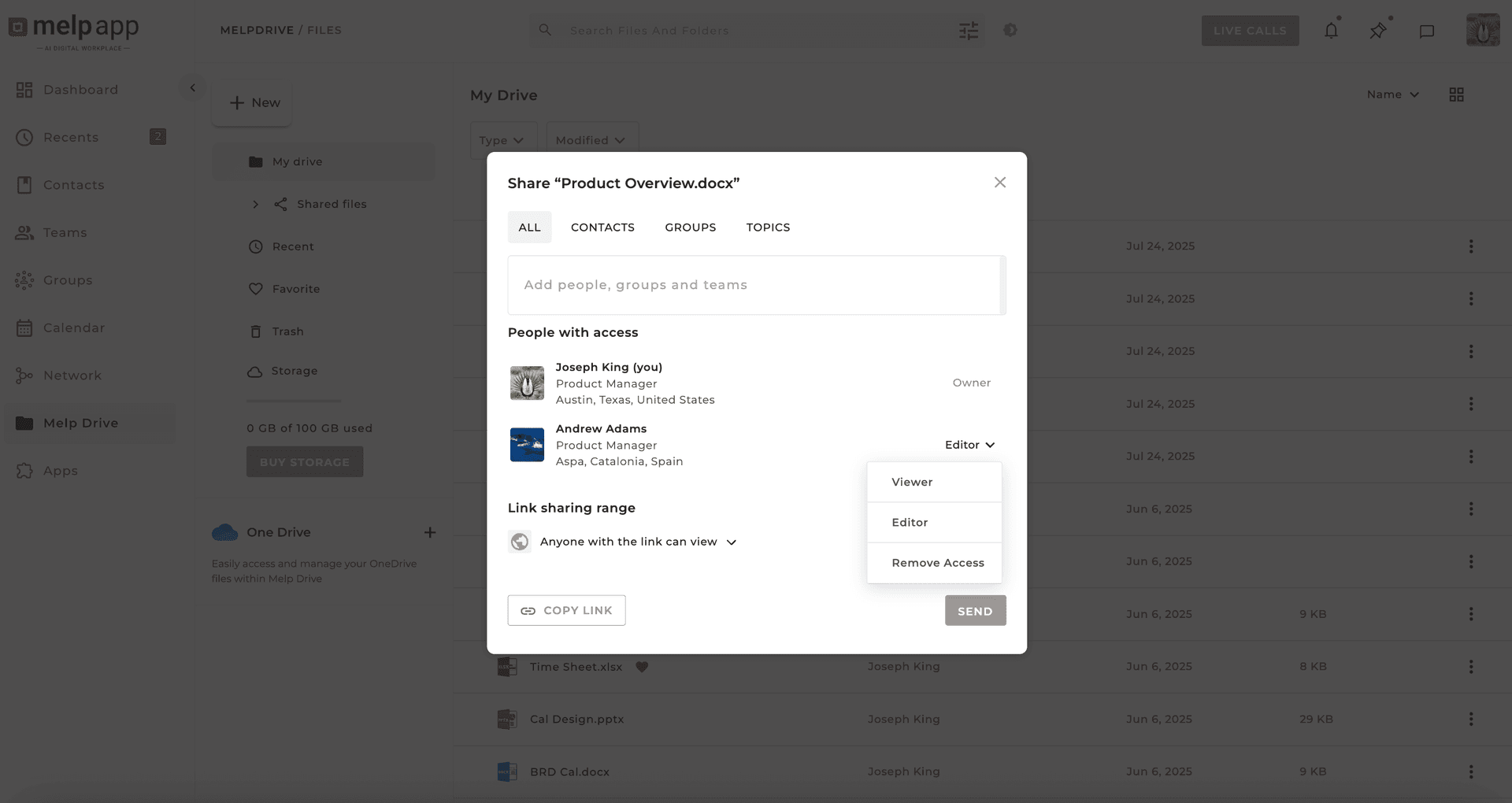Close the Share dialog
This screenshot has width=1512, height=803.
click(x=999, y=183)
